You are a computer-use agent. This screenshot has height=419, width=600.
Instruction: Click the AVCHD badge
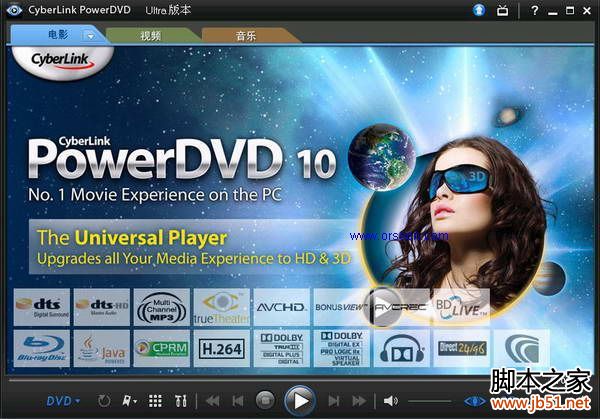[x=282, y=307]
